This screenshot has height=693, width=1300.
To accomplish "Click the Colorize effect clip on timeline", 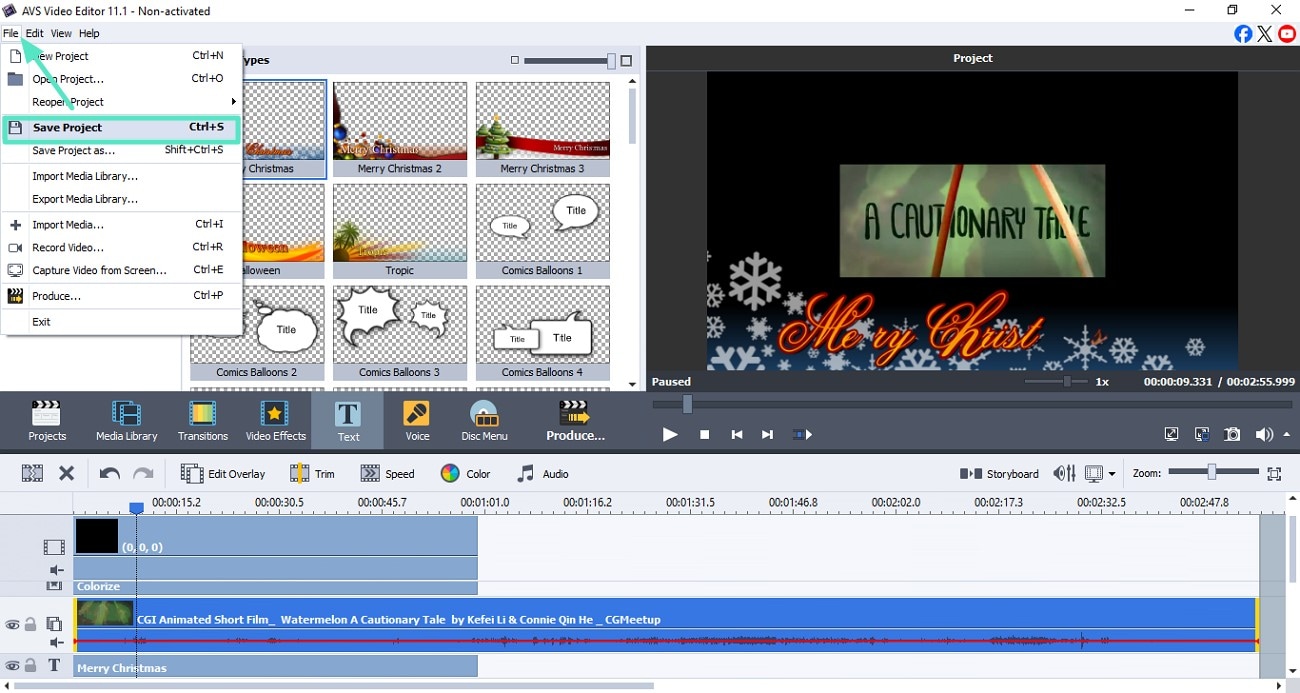I will click(x=276, y=587).
